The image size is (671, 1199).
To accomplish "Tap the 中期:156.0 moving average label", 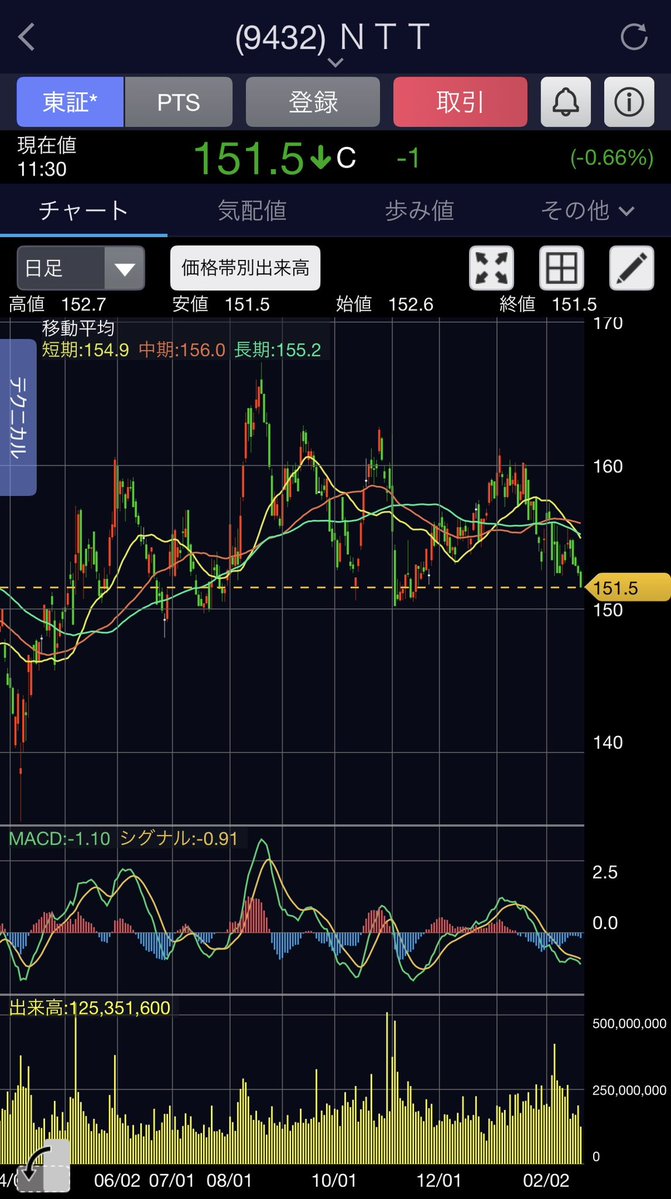I will pos(182,350).
